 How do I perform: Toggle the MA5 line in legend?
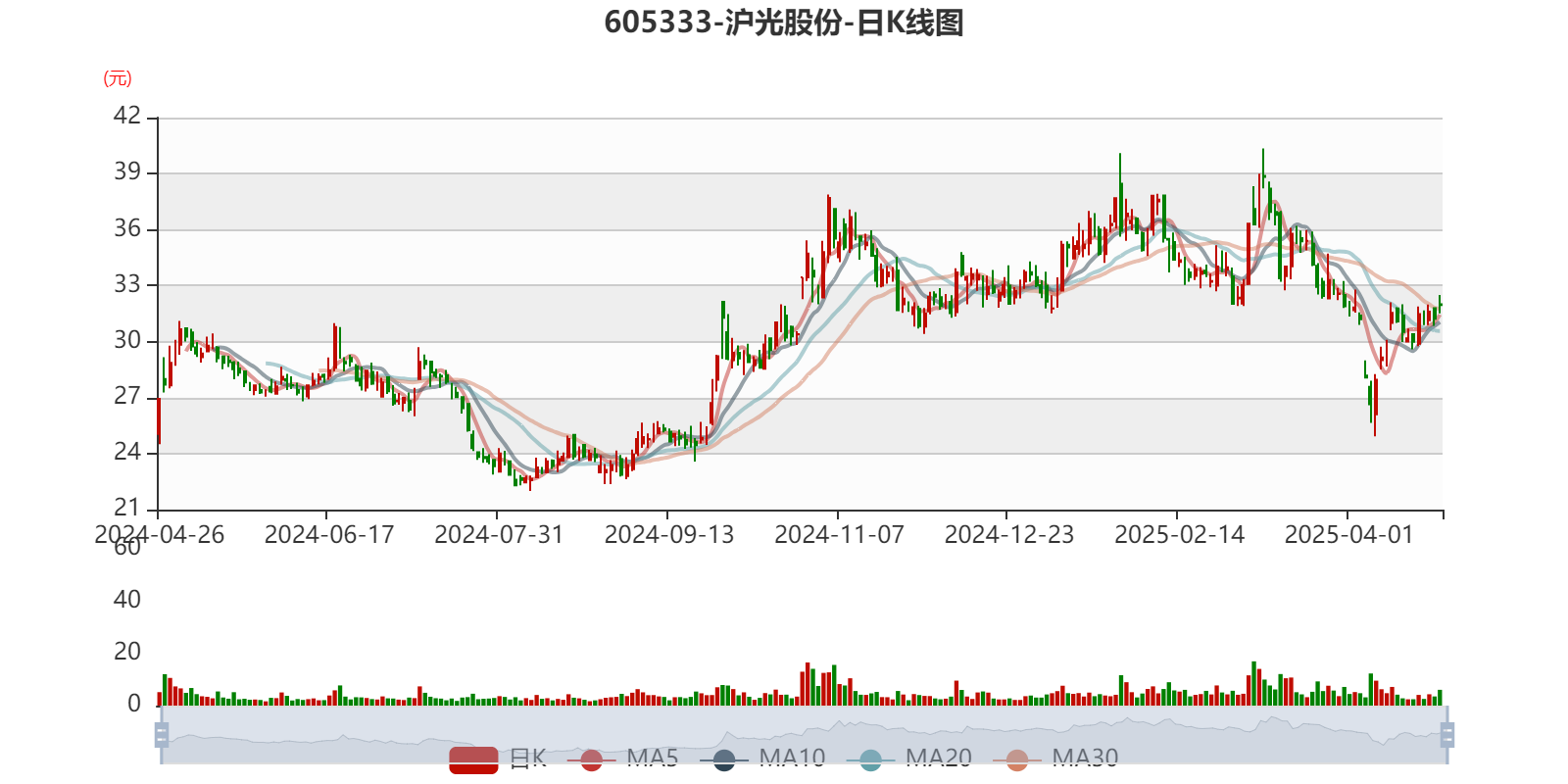pyautogui.click(x=622, y=759)
